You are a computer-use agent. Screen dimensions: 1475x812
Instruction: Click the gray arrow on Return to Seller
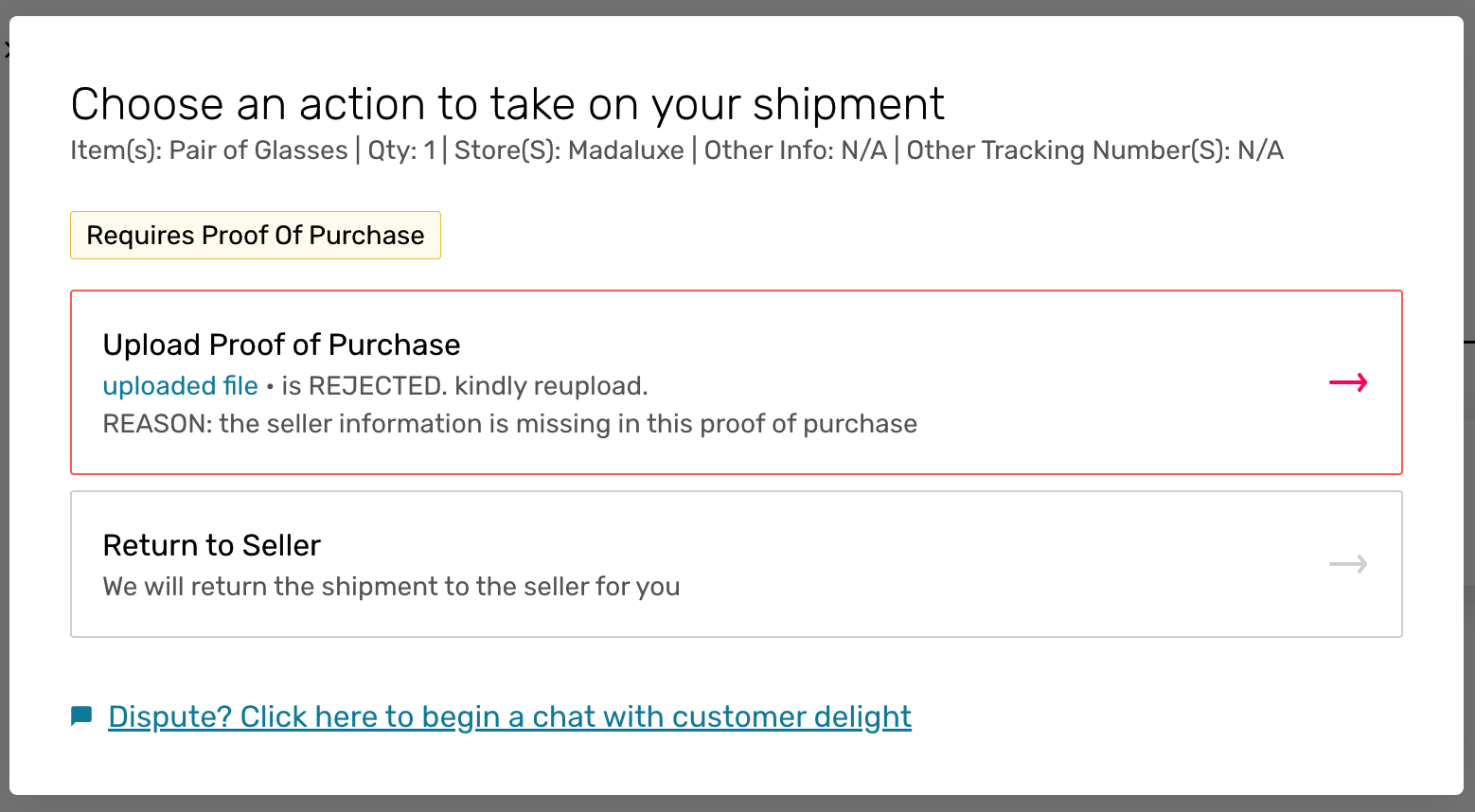(x=1348, y=564)
